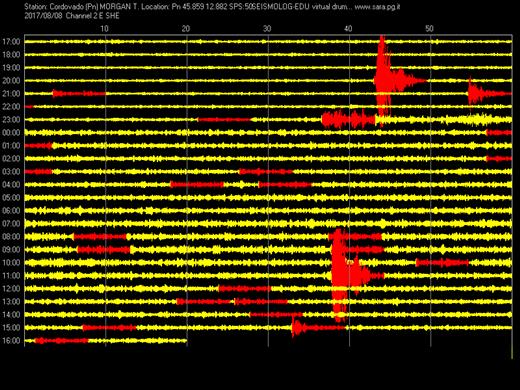Click the 08:00 hour label

pos(11,237)
